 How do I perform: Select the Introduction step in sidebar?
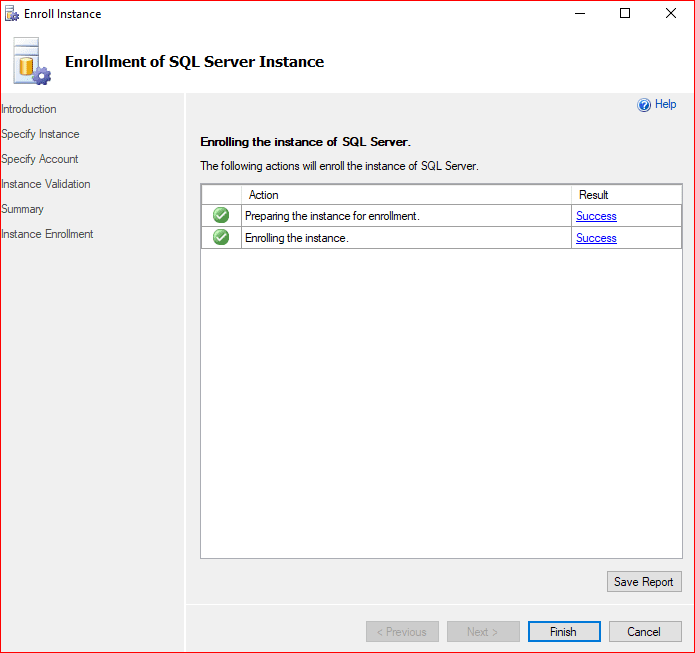tap(29, 109)
